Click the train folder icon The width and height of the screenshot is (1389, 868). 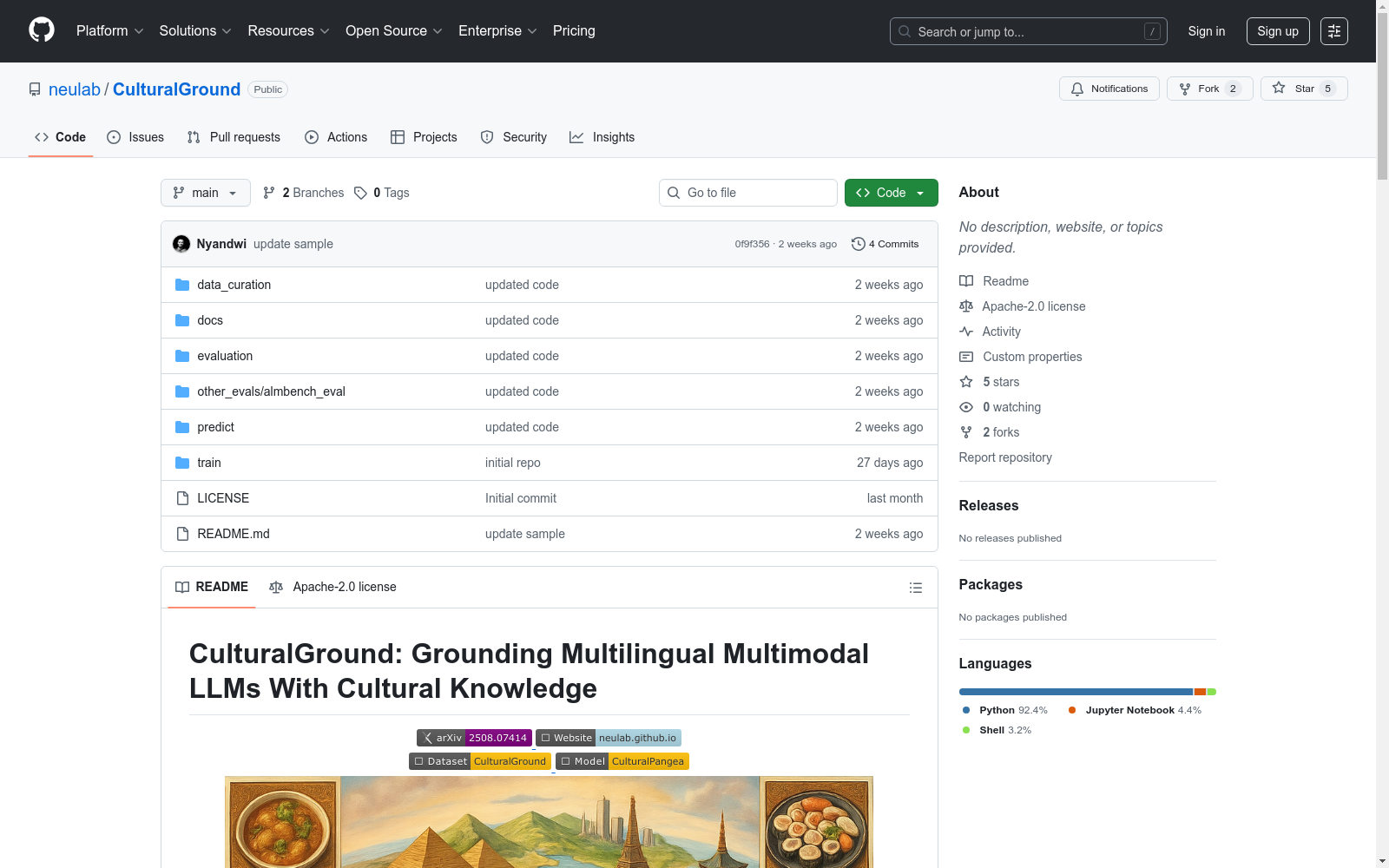182,463
